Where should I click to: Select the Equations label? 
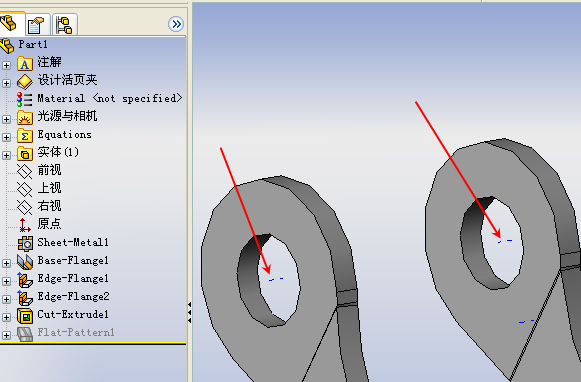pyautogui.click(x=64, y=134)
